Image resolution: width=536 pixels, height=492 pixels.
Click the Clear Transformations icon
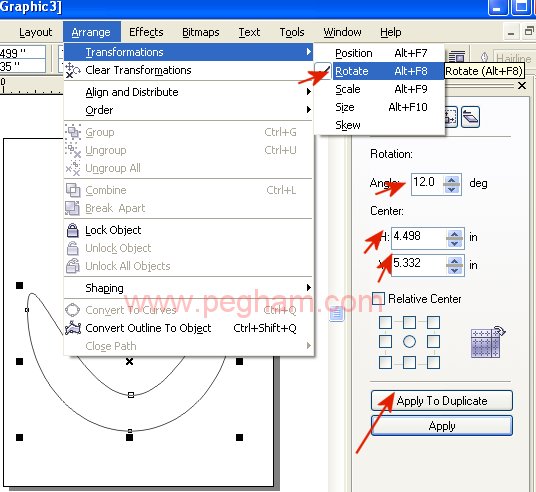72,70
